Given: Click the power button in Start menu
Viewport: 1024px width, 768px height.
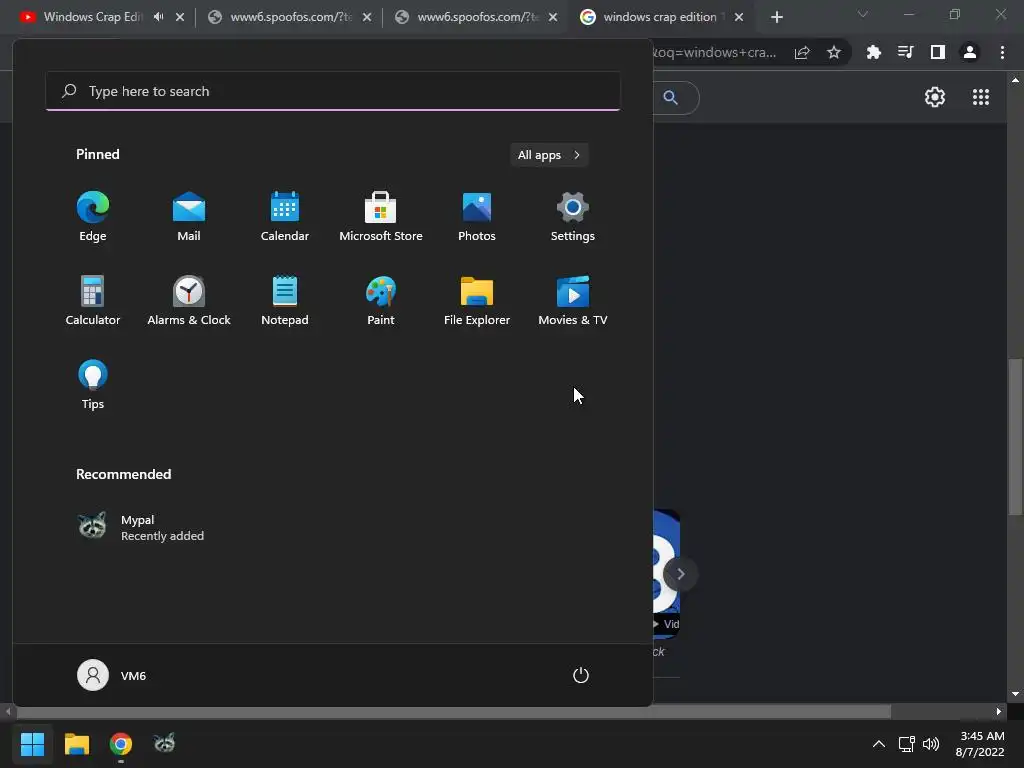Looking at the screenshot, I should coord(581,675).
